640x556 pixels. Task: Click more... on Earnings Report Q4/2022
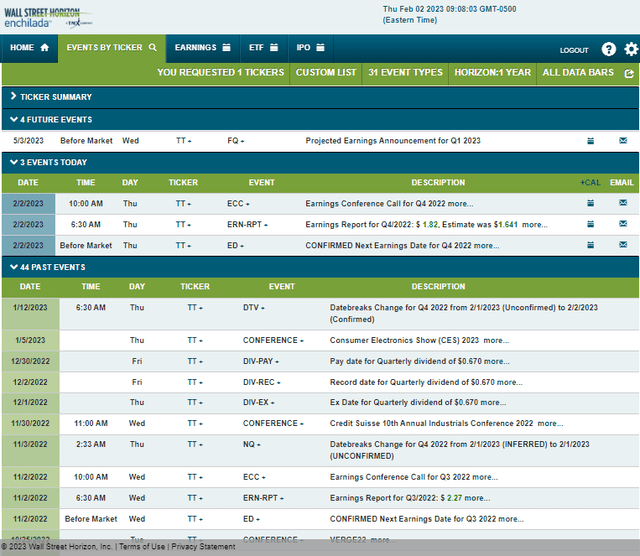(535, 225)
